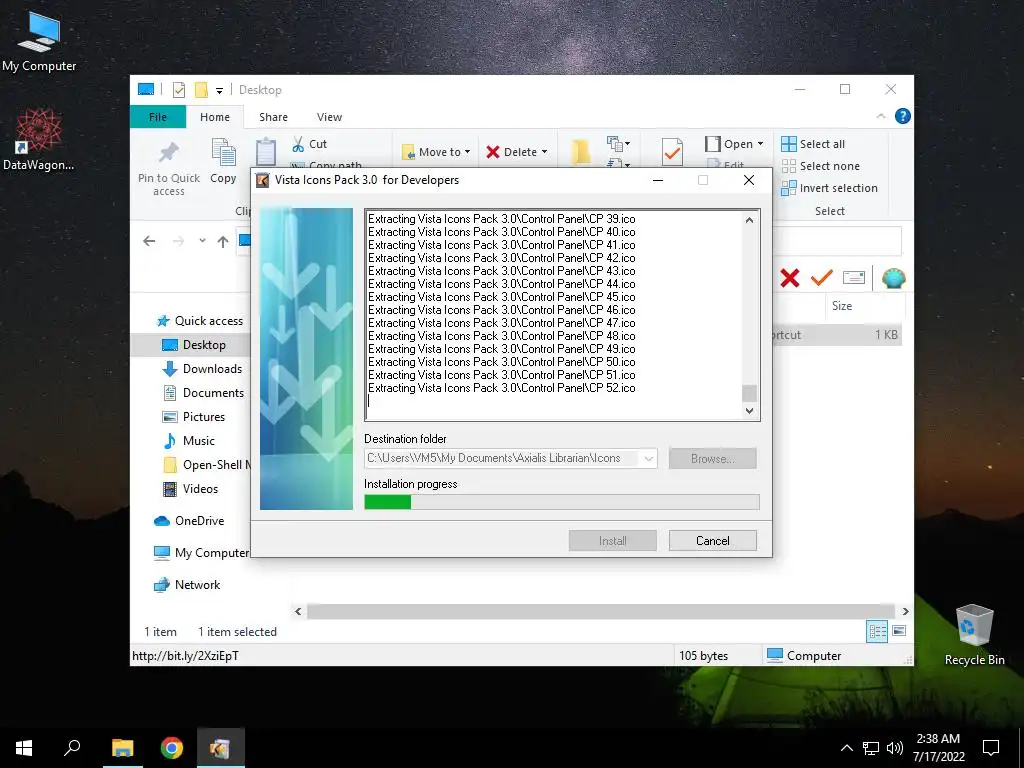The height and width of the screenshot is (768, 1024).
Task: Open the Open button dropdown arrow
Action: (760, 144)
